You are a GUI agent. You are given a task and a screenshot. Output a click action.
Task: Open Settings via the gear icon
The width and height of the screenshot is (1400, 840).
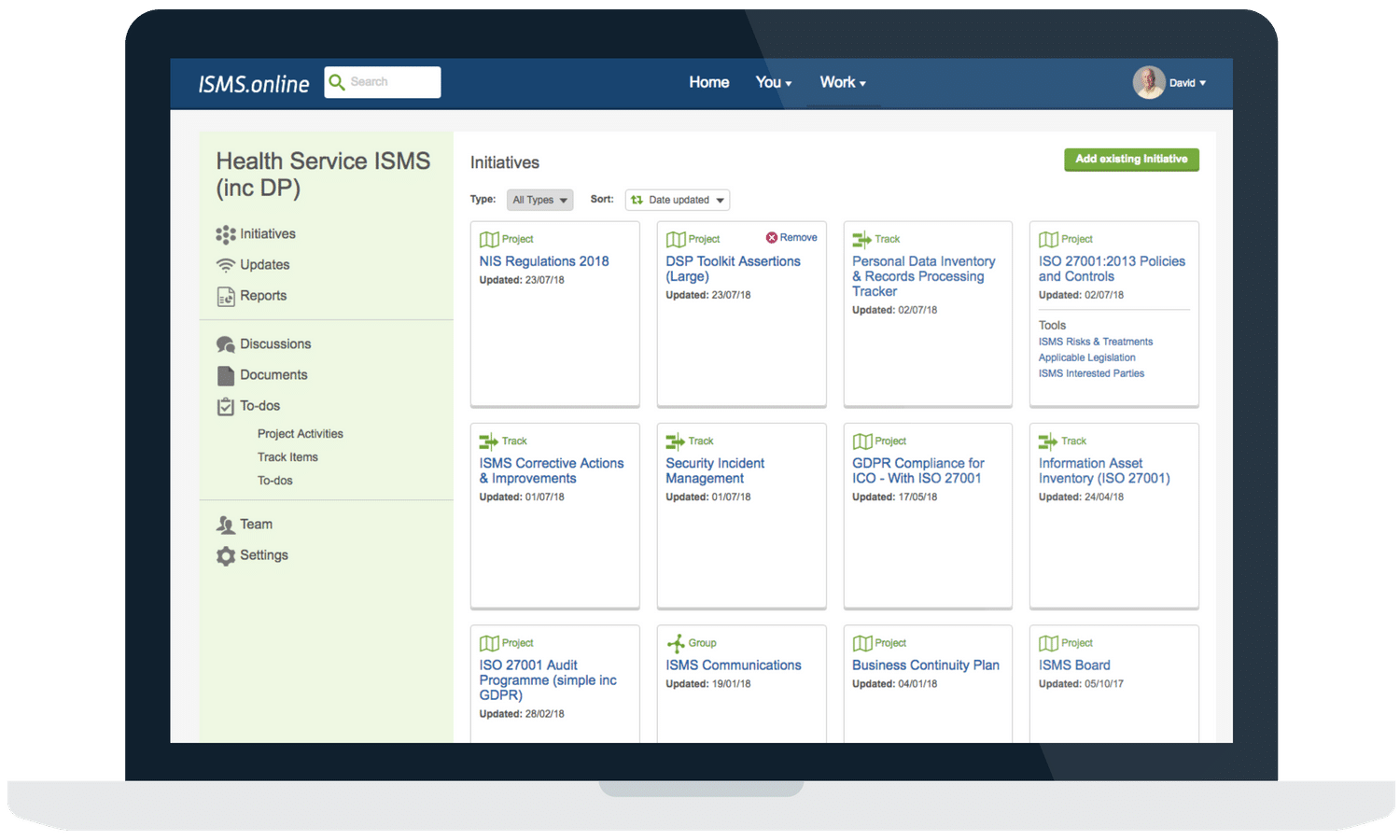point(225,556)
